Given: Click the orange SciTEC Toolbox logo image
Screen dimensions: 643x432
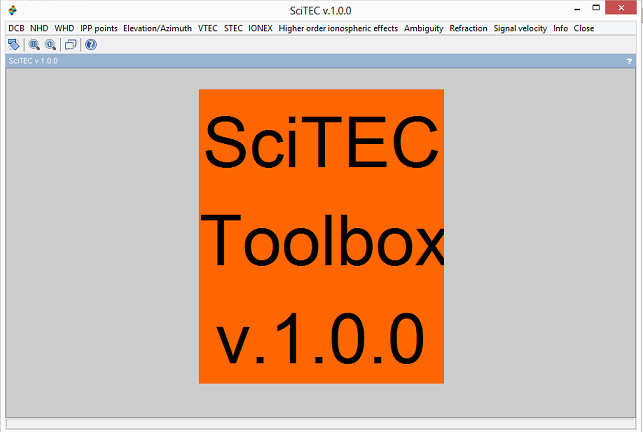Looking at the screenshot, I should (x=322, y=236).
